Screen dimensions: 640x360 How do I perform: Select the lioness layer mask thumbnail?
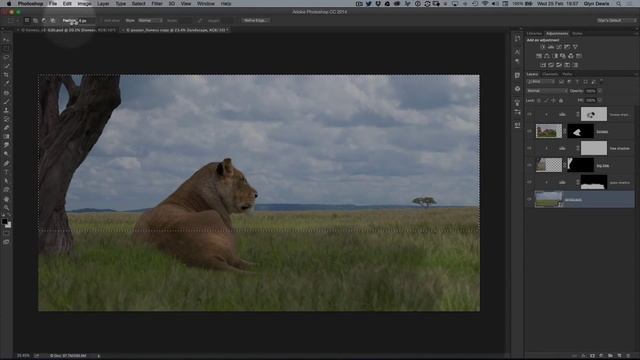point(580,131)
